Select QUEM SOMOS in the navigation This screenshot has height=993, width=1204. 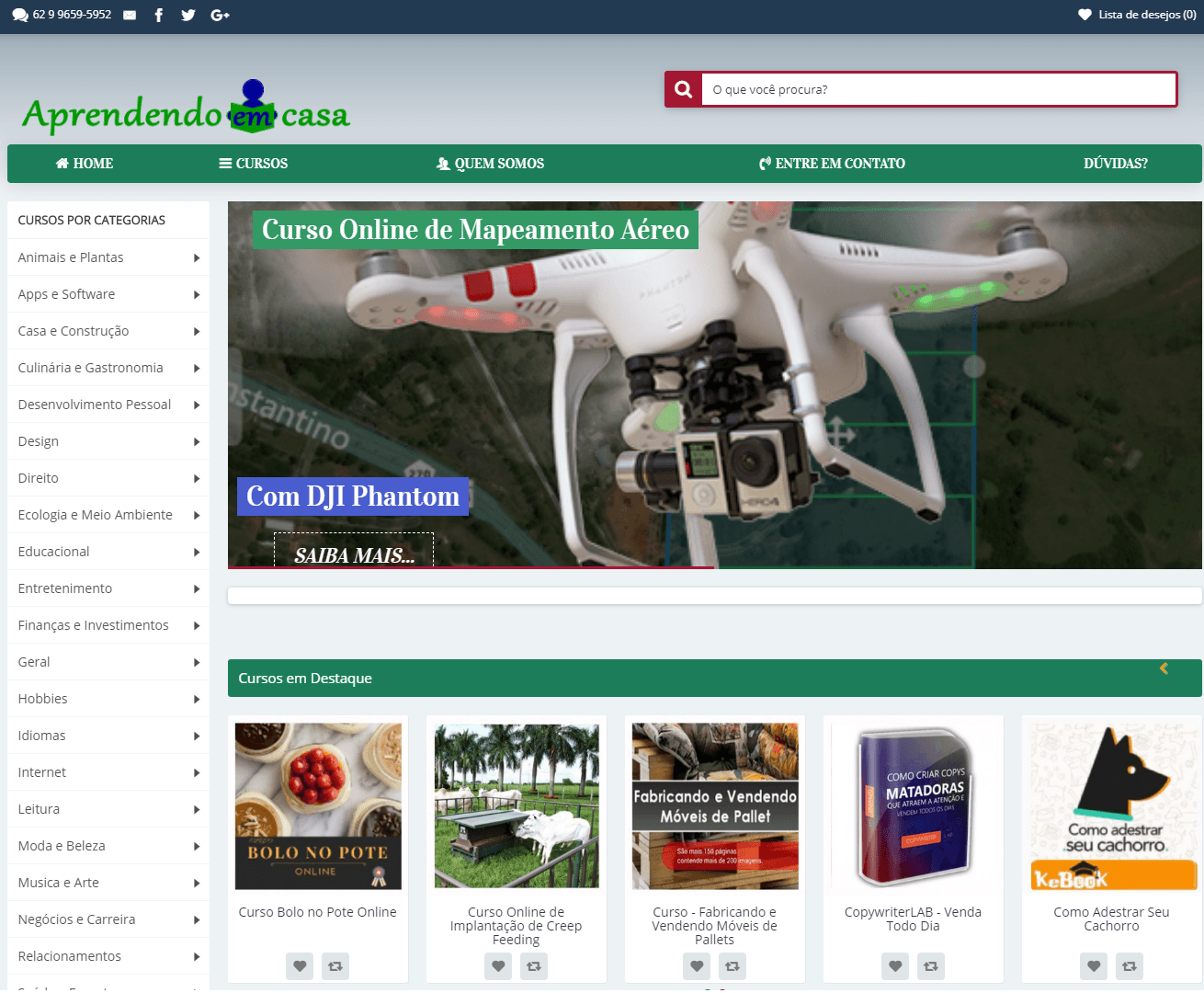(x=490, y=163)
